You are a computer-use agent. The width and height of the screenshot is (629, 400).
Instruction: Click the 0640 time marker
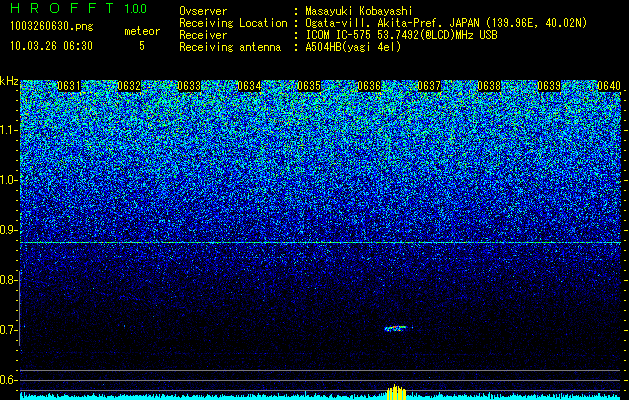pyautogui.click(x=609, y=86)
